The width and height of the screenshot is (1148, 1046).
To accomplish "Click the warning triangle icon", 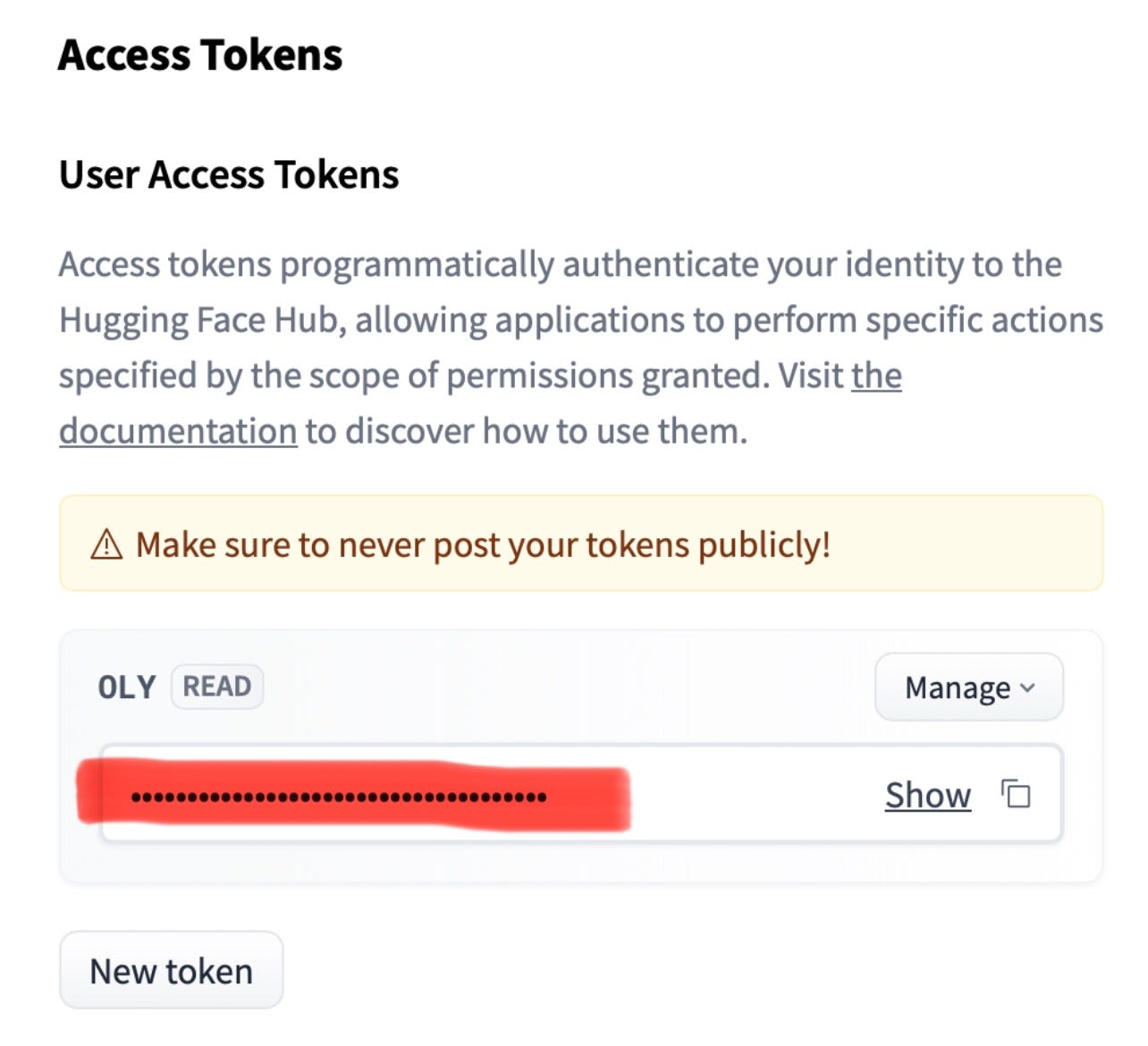I will [x=106, y=544].
